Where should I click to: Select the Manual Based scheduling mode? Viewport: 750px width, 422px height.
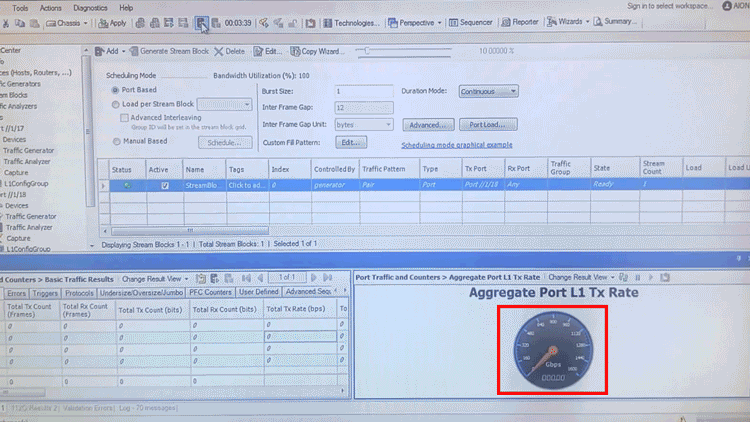116,141
